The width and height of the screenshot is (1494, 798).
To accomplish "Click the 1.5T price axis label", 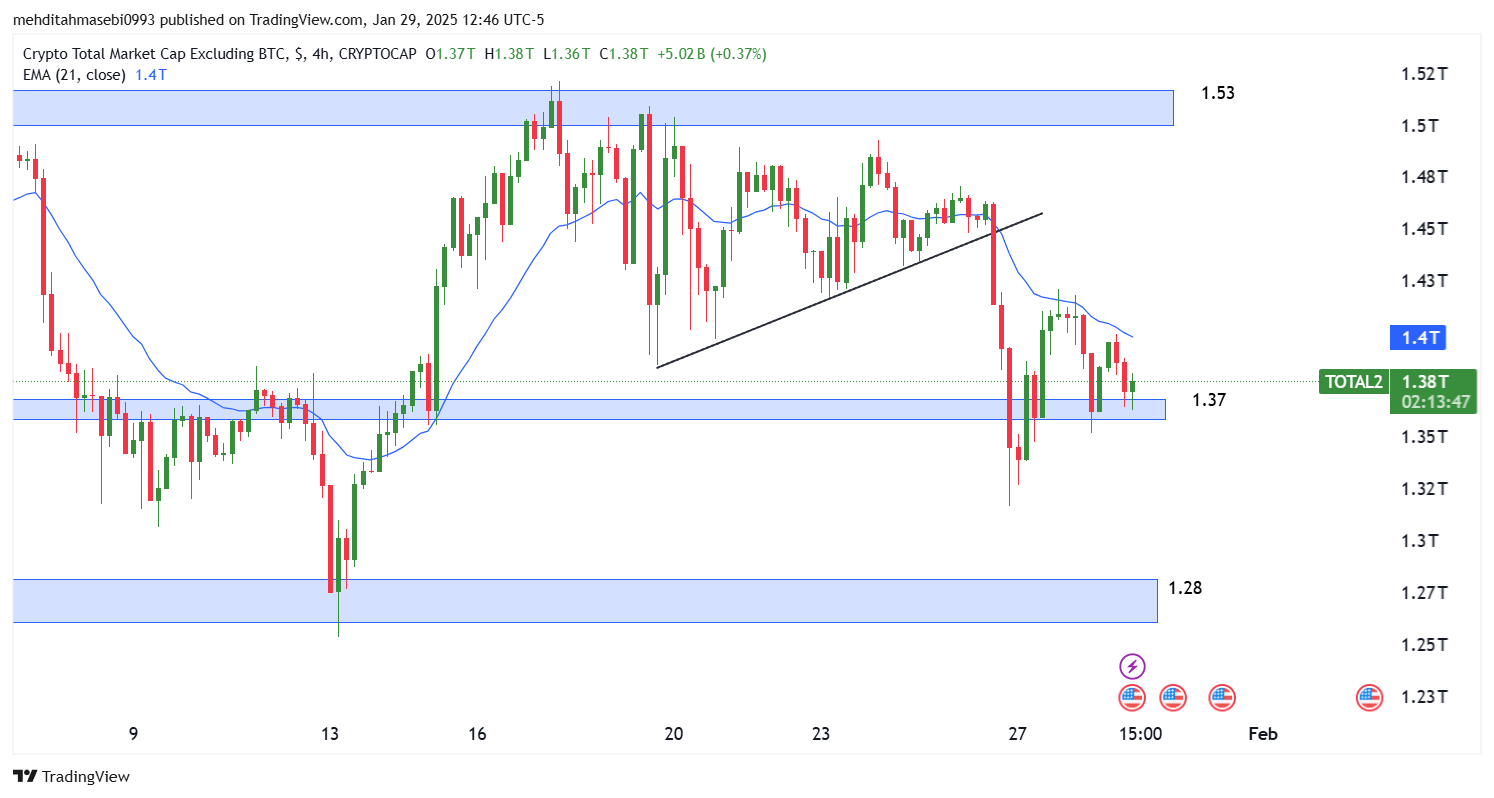I will point(1420,126).
